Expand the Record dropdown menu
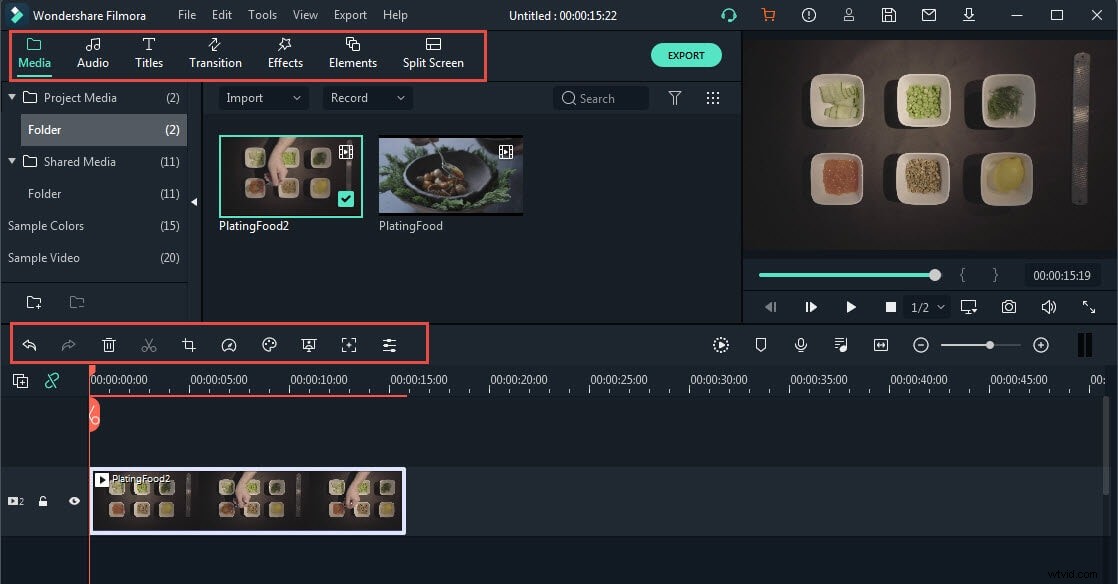 366,98
